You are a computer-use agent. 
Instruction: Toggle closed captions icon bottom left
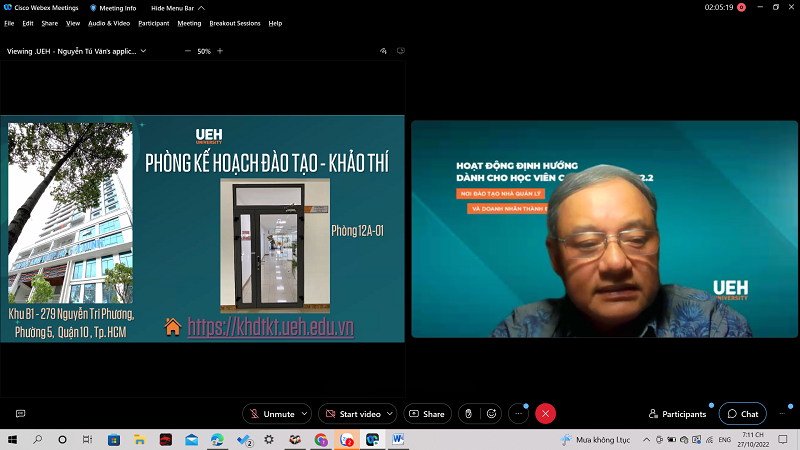20,414
